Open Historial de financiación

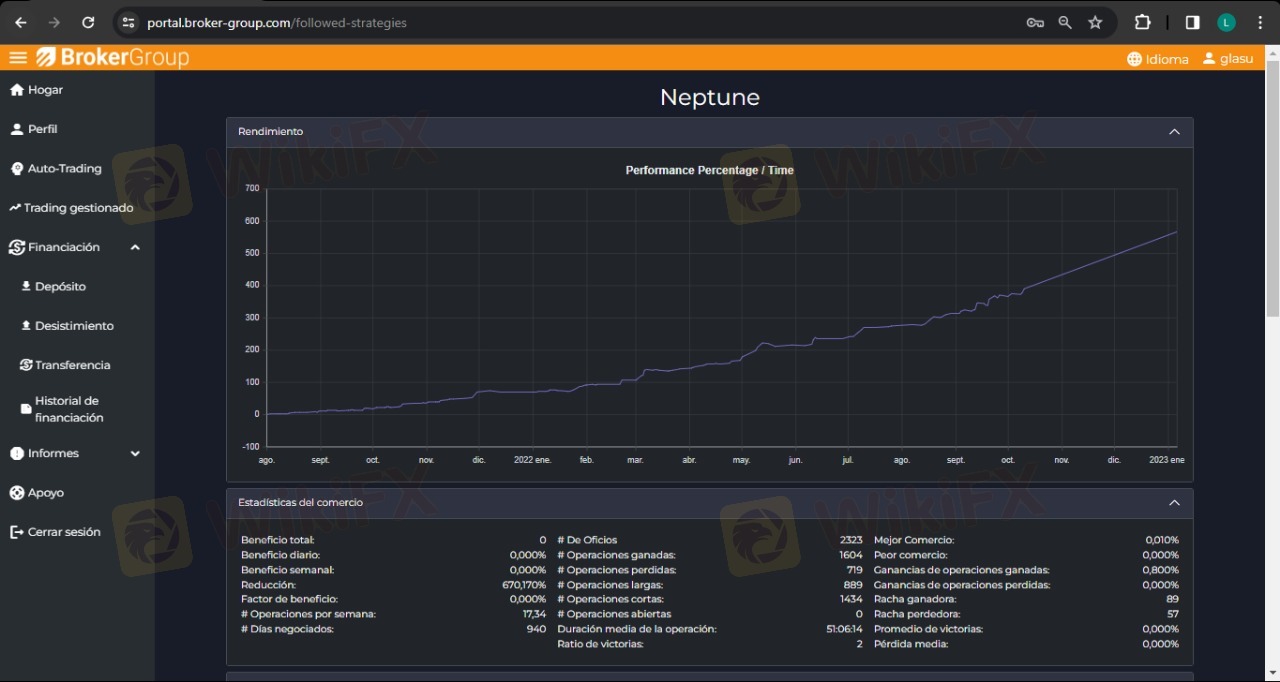68,409
